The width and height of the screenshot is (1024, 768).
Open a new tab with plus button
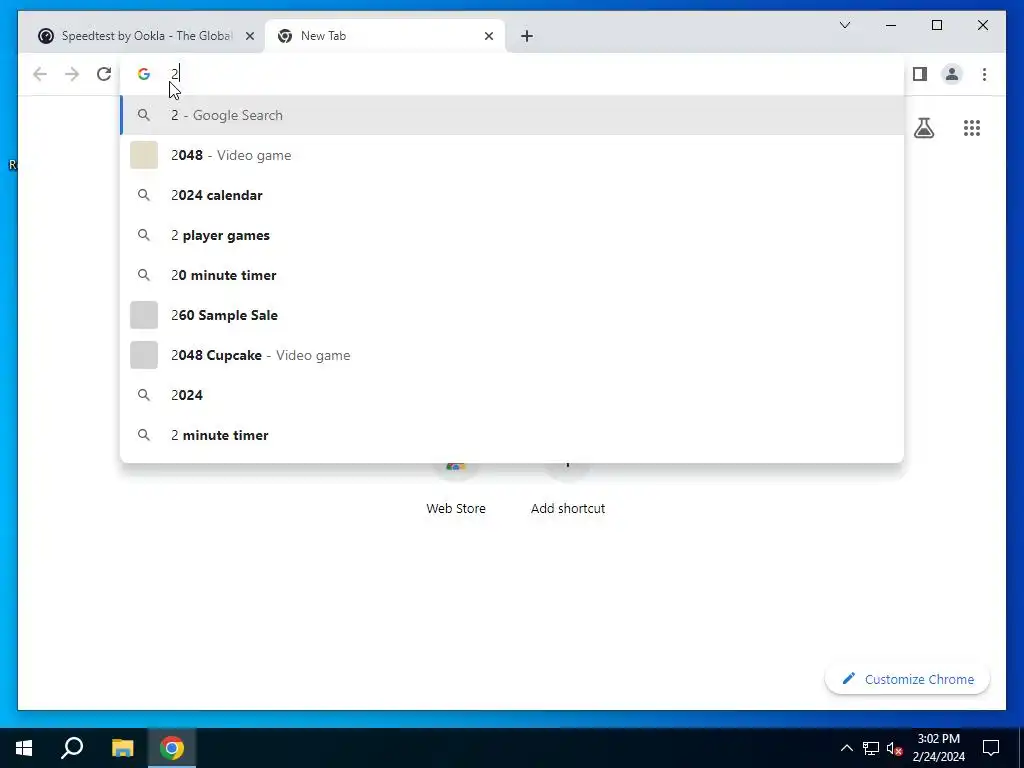527,36
